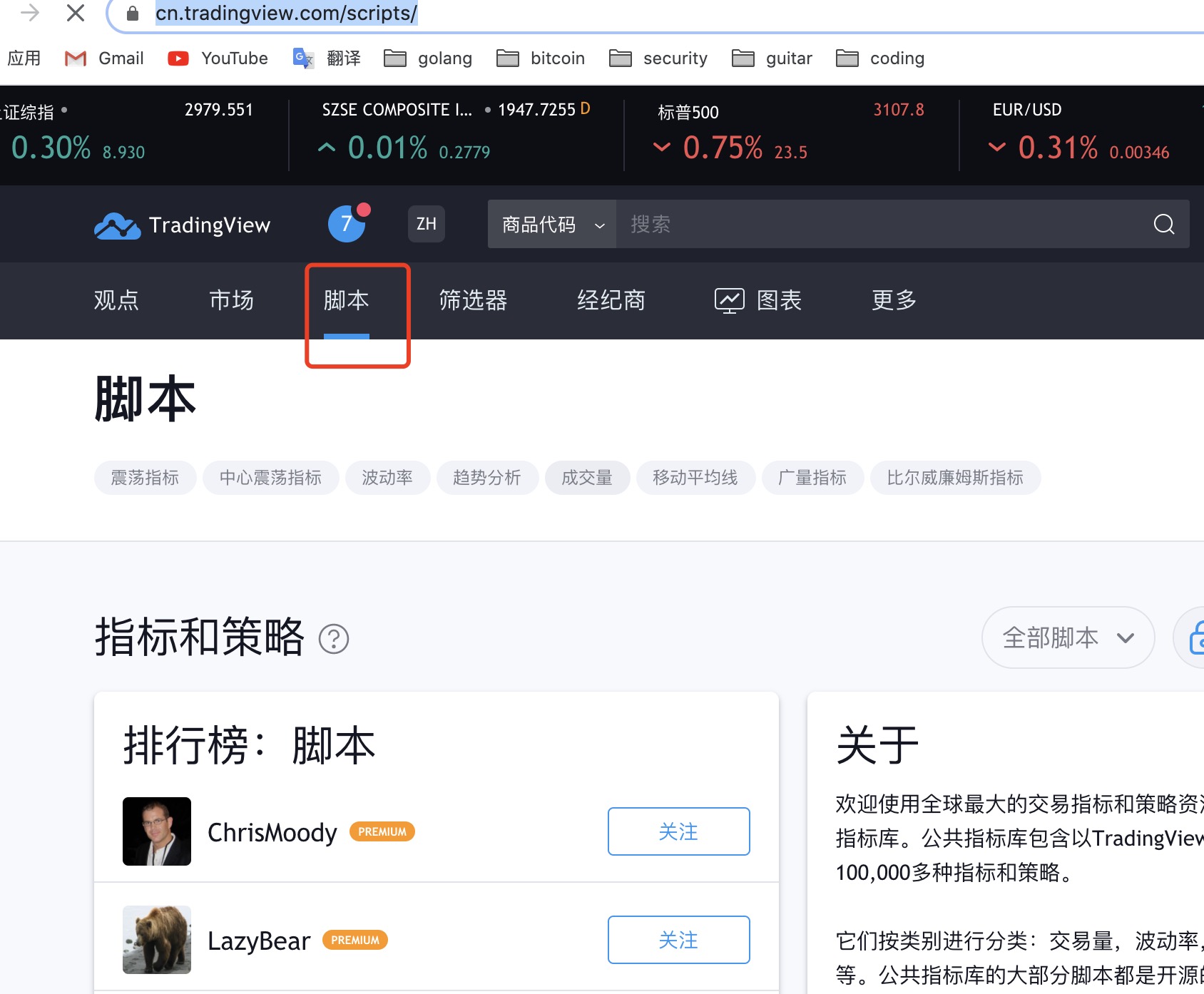The height and width of the screenshot is (994, 1204).
Task: Open the notifications badge showing 7
Action: pos(347,224)
